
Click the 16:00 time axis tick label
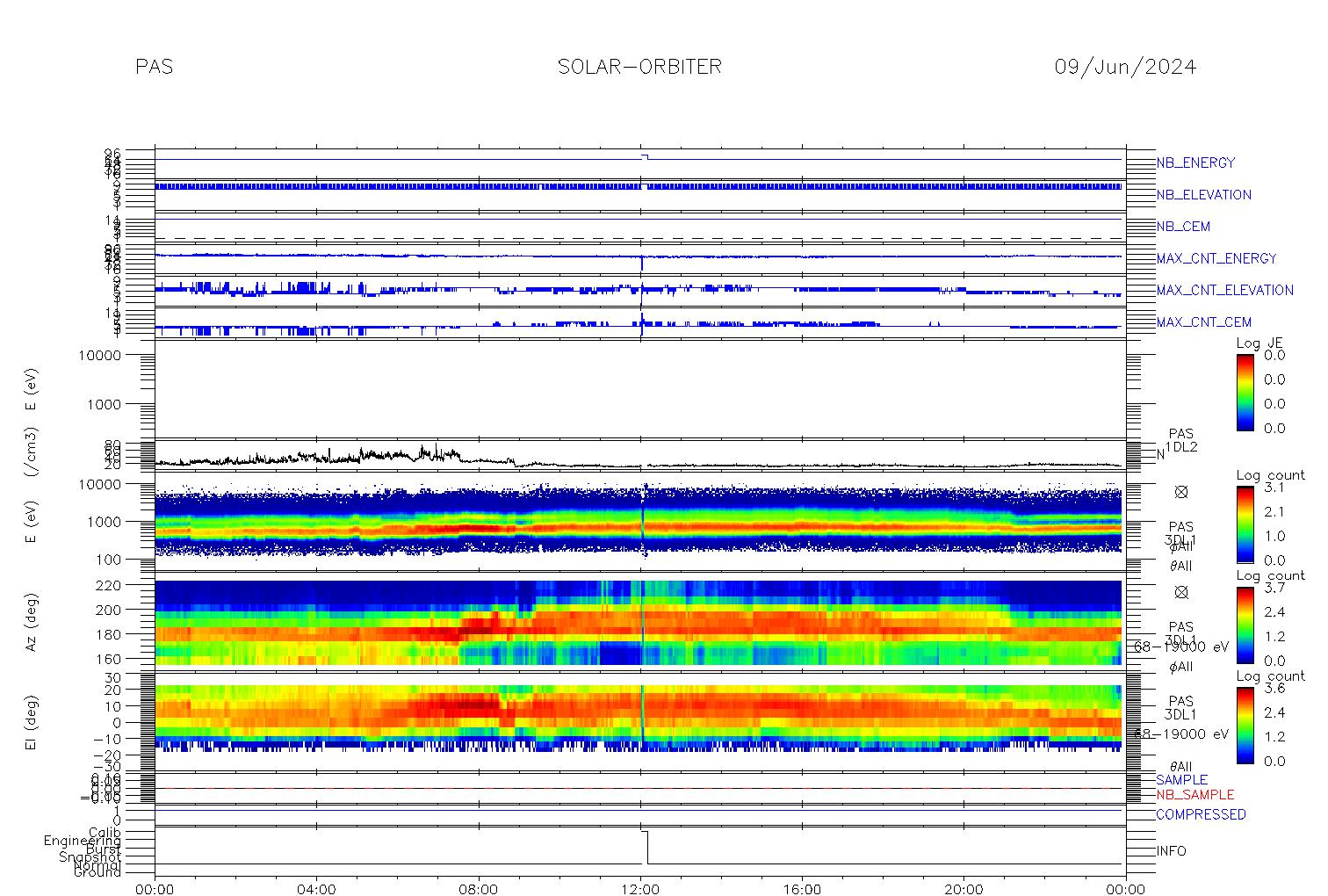tap(802, 889)
